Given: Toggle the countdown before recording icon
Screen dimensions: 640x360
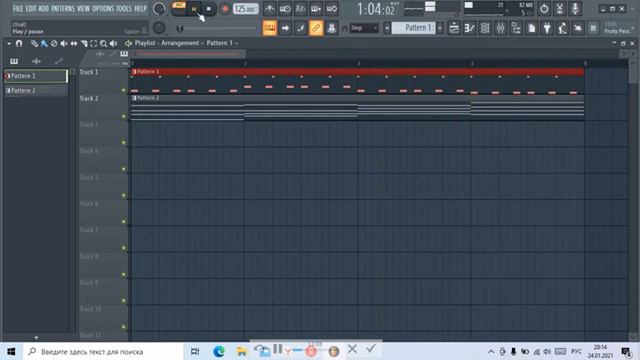Looking at the screenshot, I should click(x=300, y=9).
